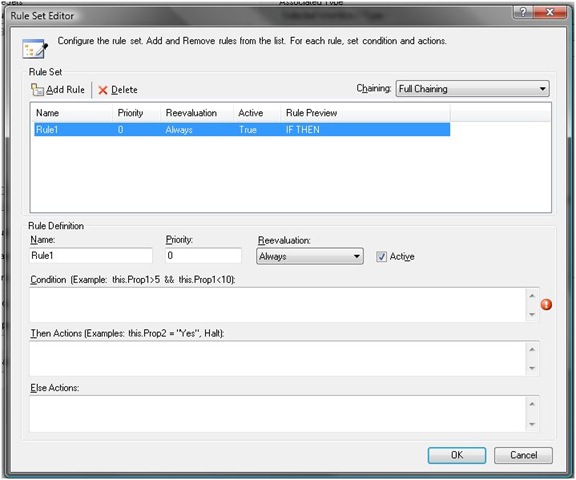The image size is (576, 480).
Task: Click the Then Actions scroll-up arrow
Action: pyautogui.click(x=532, y=349)
